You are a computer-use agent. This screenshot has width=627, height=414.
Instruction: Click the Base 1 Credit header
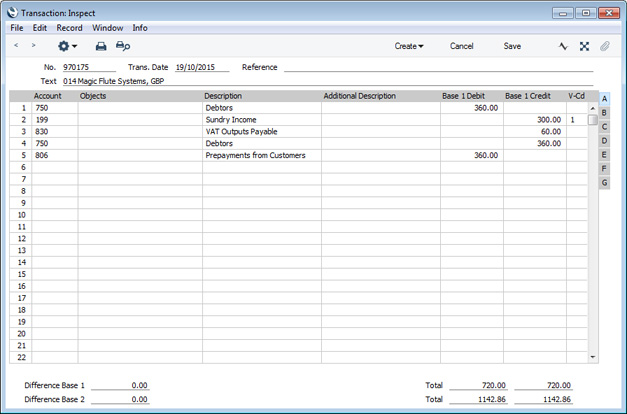528,96
